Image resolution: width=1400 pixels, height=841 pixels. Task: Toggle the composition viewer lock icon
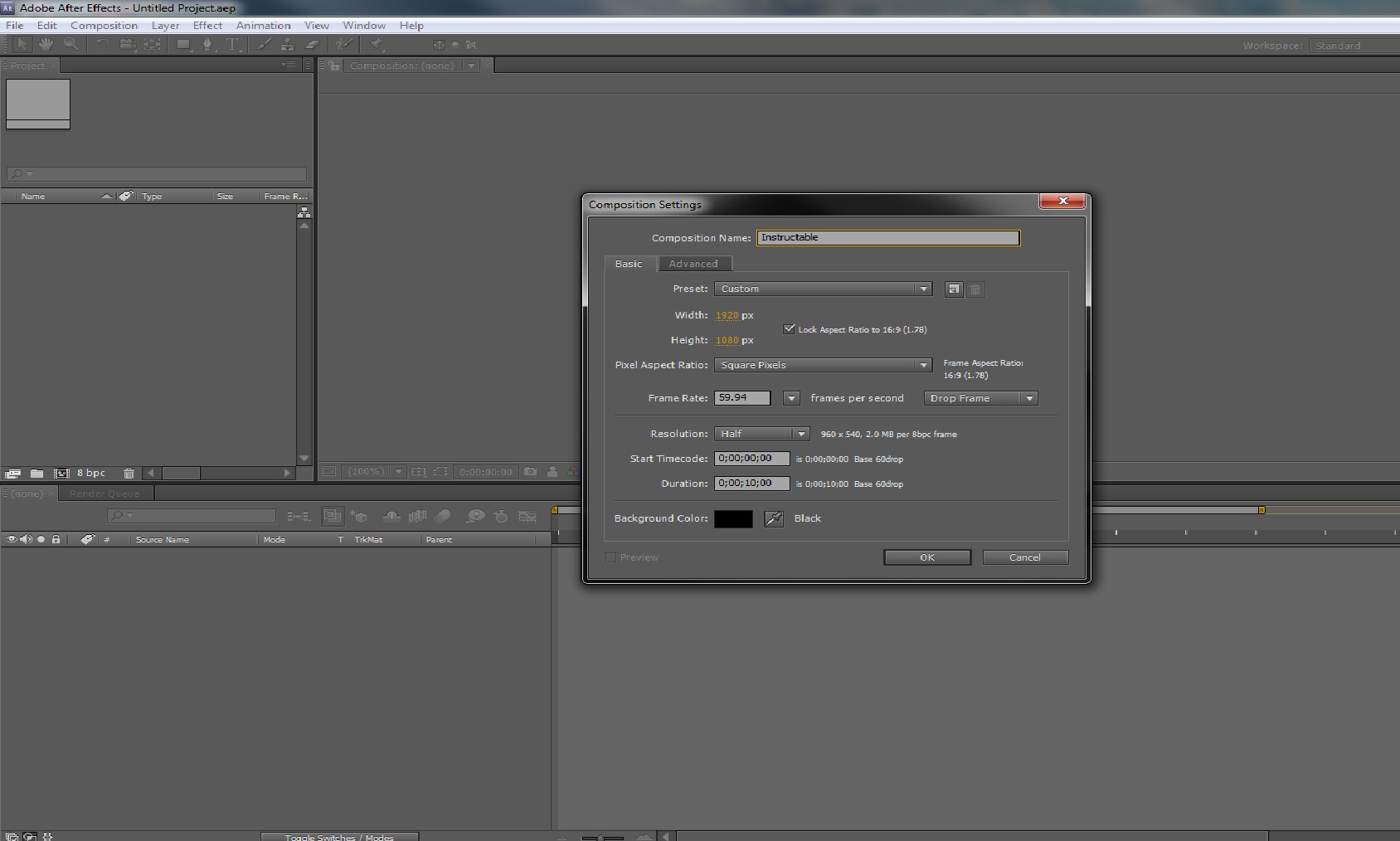[333, 66]
